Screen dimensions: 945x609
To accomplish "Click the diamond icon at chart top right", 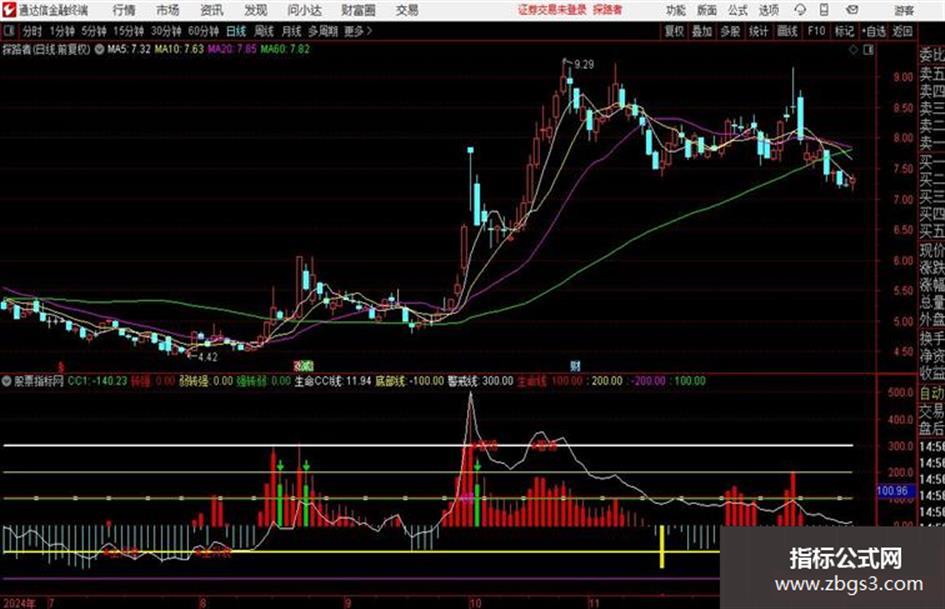I will click(853, 50).
